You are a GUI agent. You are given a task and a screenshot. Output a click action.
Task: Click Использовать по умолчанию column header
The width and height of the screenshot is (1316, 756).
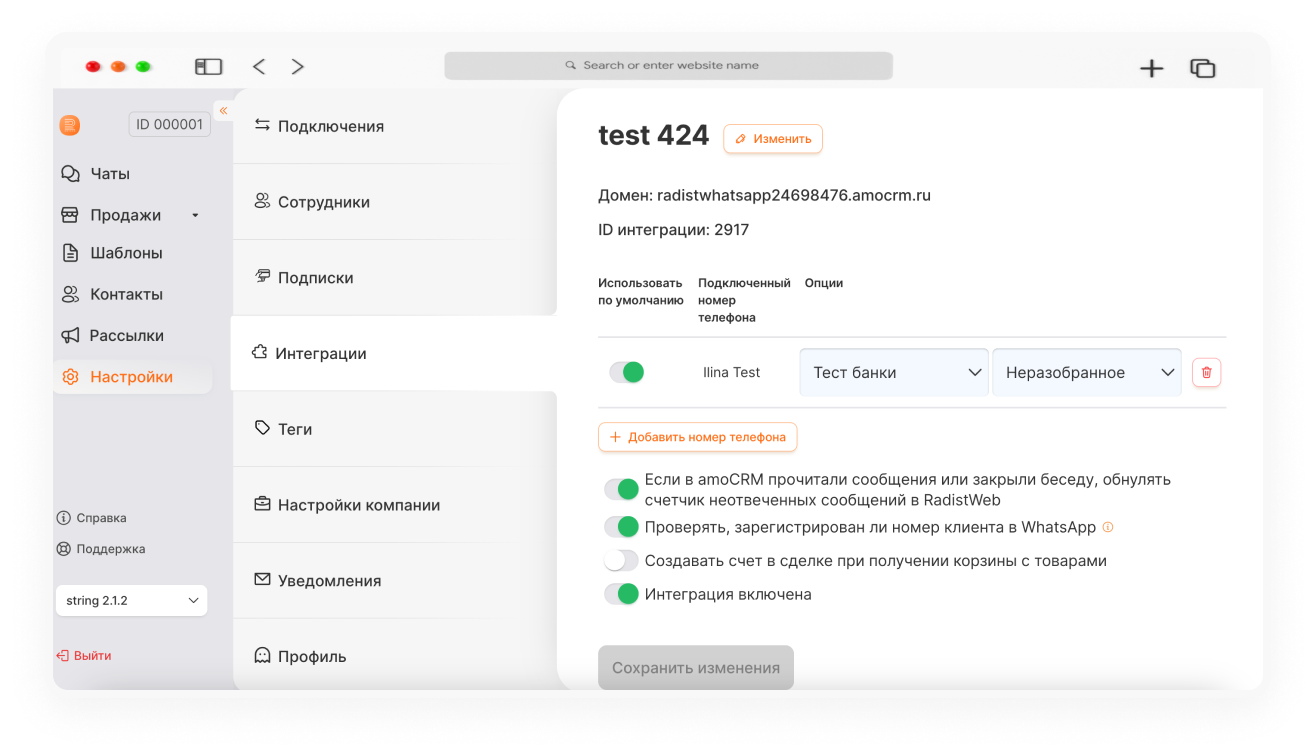tap(641, 291)
